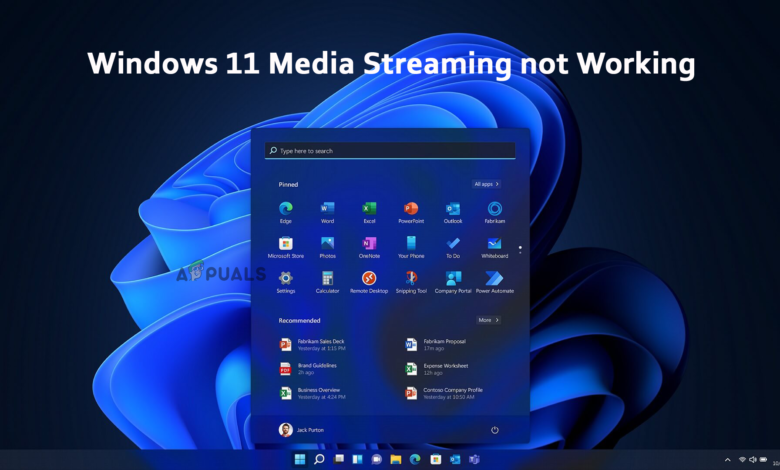This screenshot has height=470, width=780.
Task: Open the To Do app
Action: point(453,247)
